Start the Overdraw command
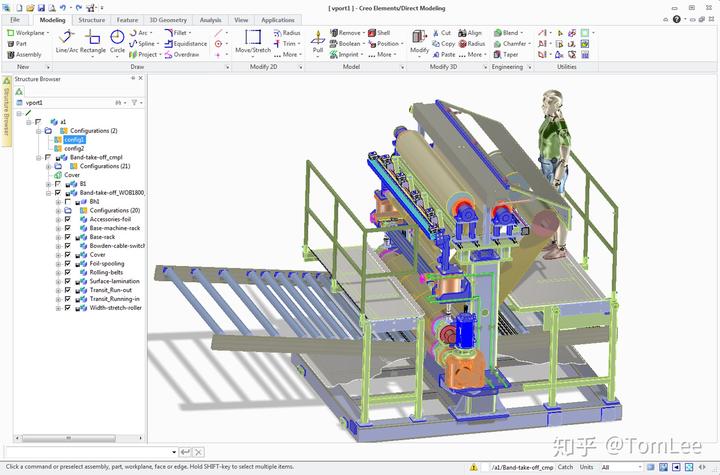Screen dimensions: 720x475 tap(182, 55)
